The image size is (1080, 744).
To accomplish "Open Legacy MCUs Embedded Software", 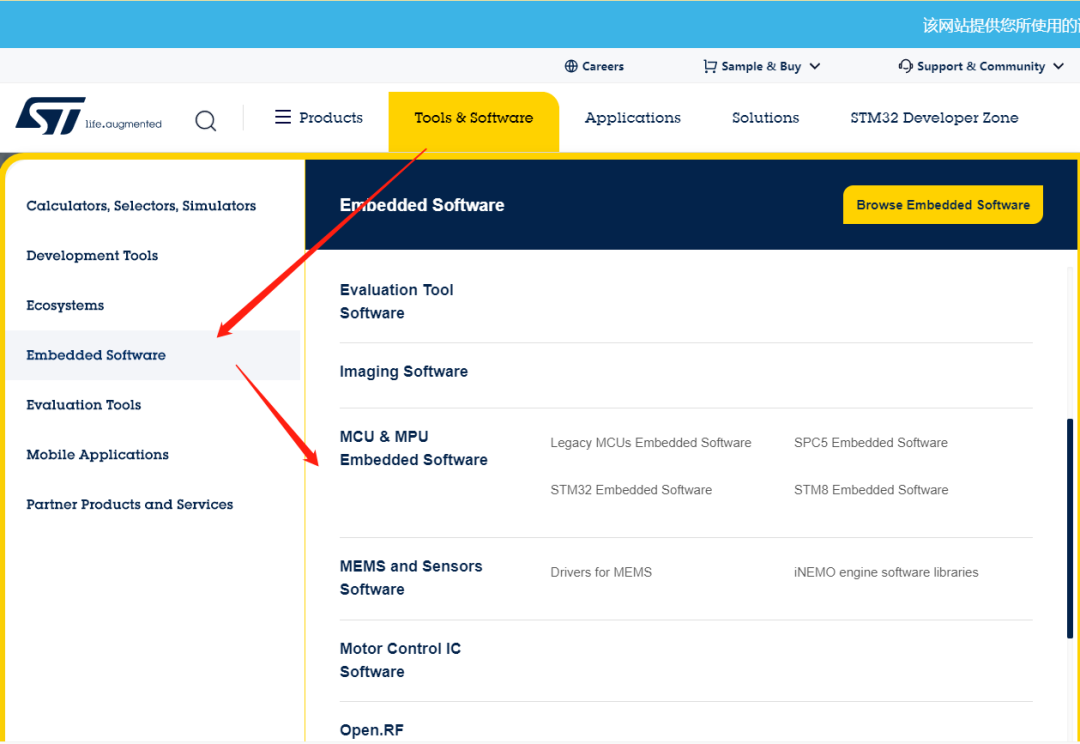I will 651,442.
